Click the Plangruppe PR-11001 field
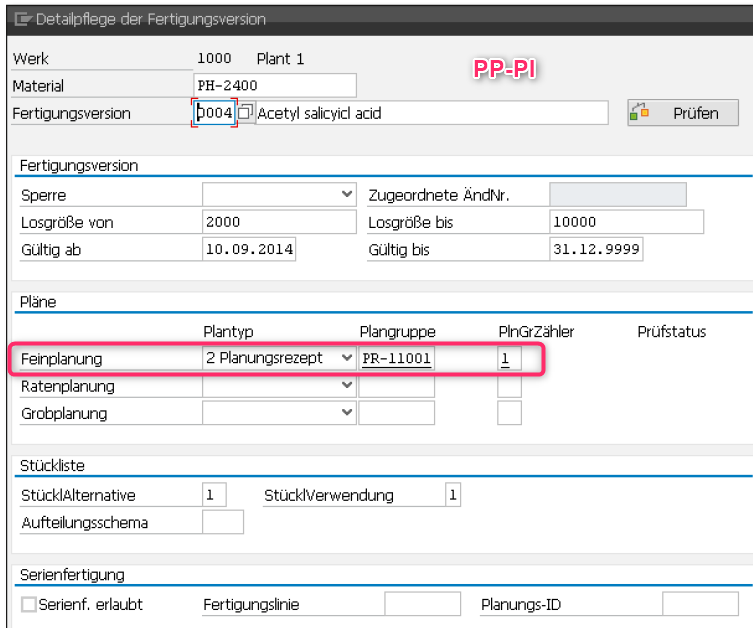The height and width of the screenshot is (628, 753). click(x=396, y=358)
